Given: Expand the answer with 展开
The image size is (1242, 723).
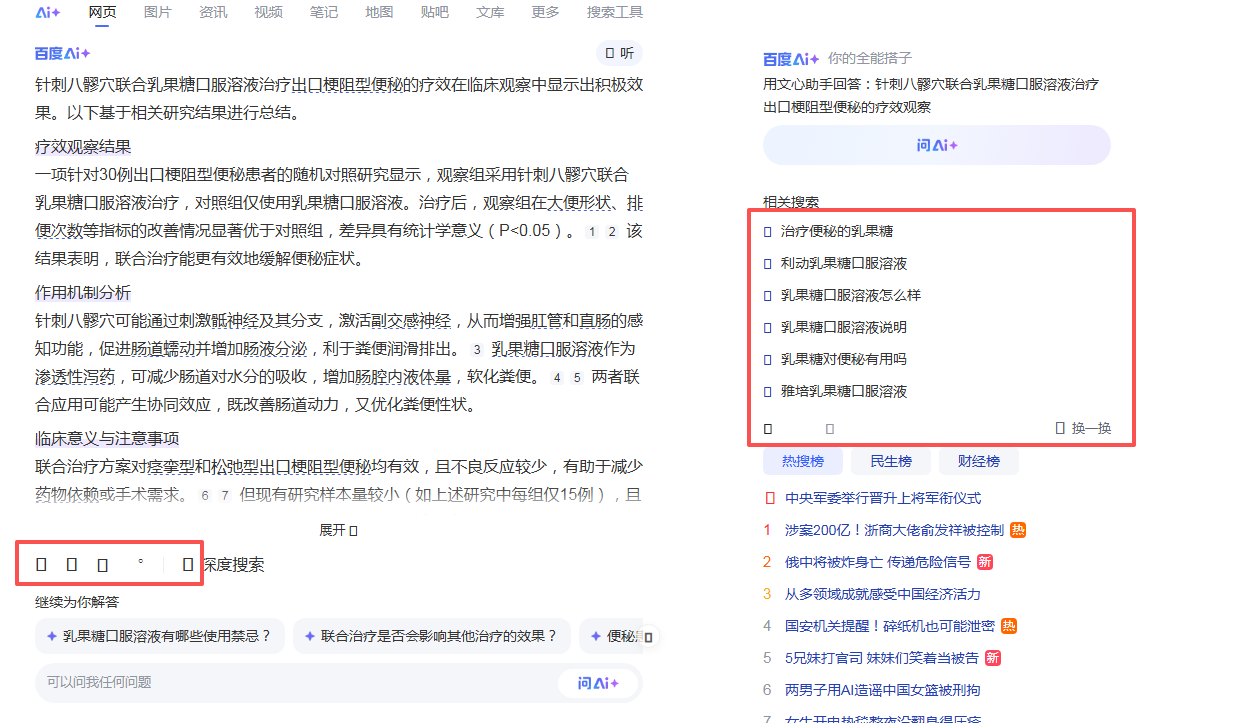Looking at the screenshot, I should pos(338,530).
